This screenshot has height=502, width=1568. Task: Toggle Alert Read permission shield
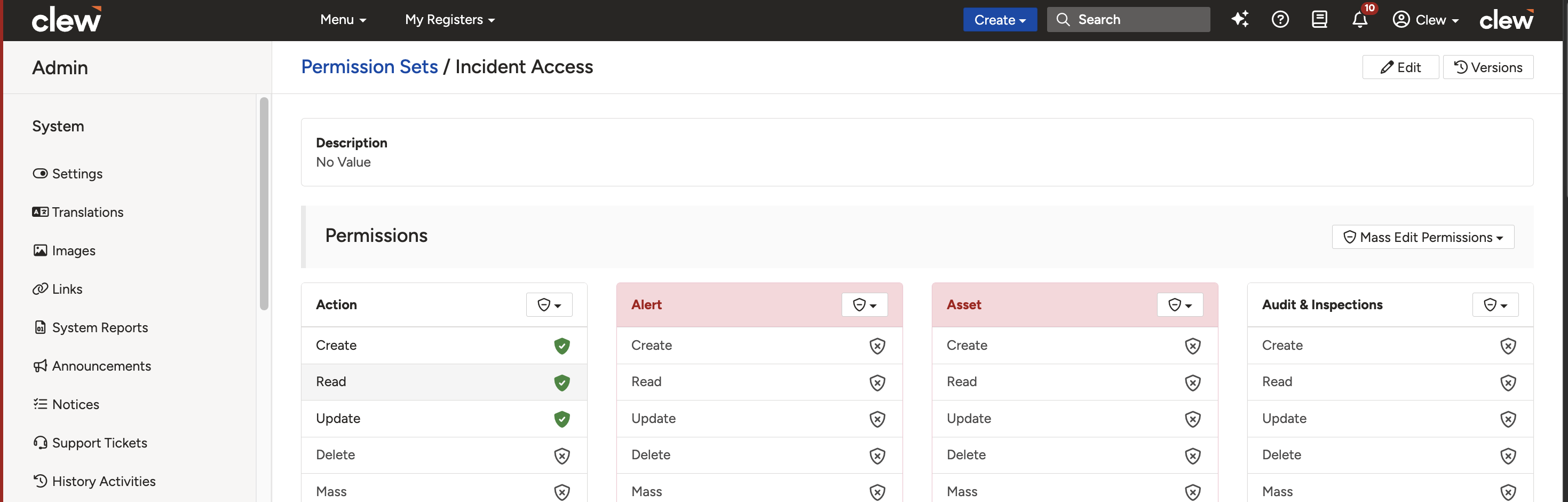877,382
